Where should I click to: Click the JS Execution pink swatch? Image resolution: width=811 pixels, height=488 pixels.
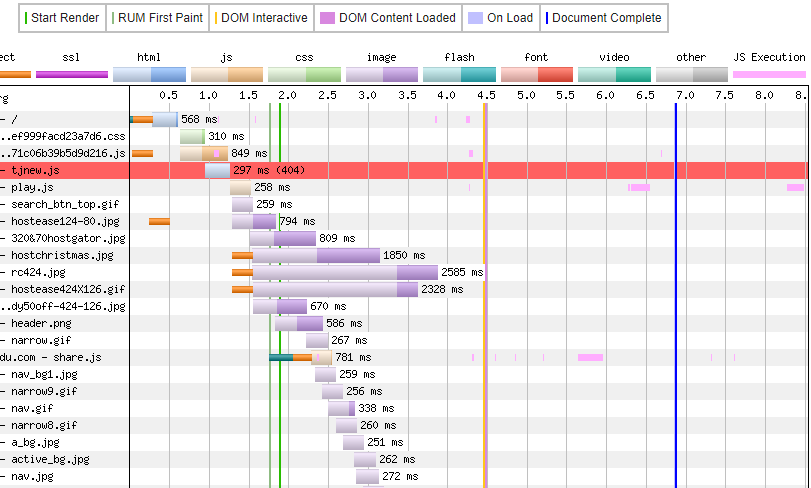(769, 74)
